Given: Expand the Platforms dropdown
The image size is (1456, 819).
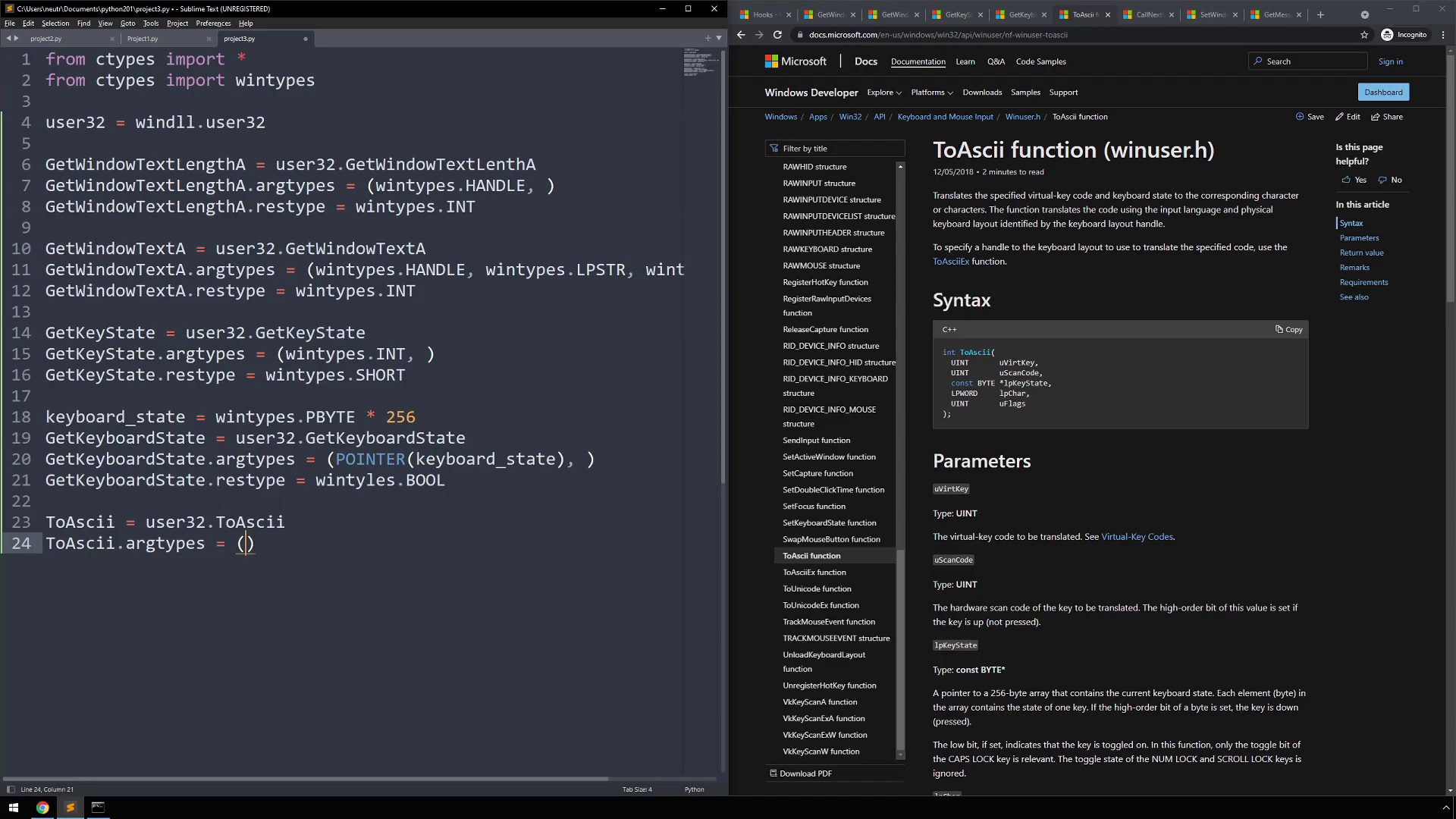Looking at the screenshot, I should click(x=932, y=93).
